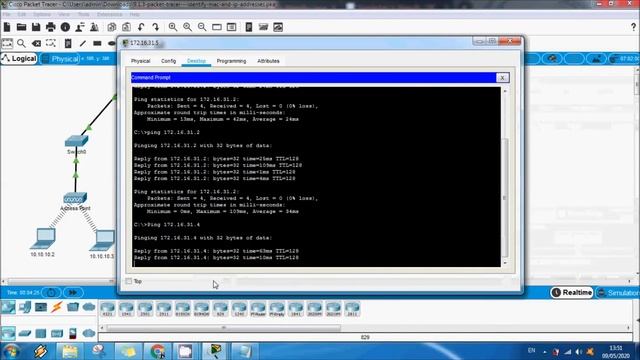Open the File menu
The image size is (640, 360).
[7, 14]
